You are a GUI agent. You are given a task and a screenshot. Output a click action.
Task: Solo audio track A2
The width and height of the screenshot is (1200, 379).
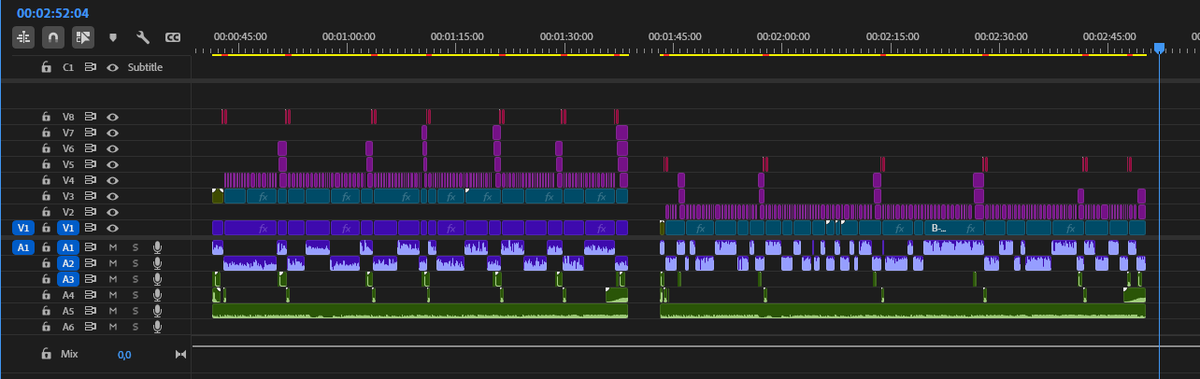coord(135,263)
